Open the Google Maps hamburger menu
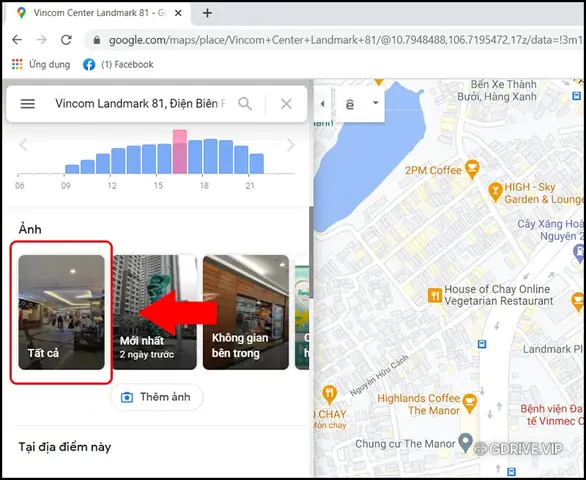The width and height of the screenshot is (586, 480). tap(28, 104)
